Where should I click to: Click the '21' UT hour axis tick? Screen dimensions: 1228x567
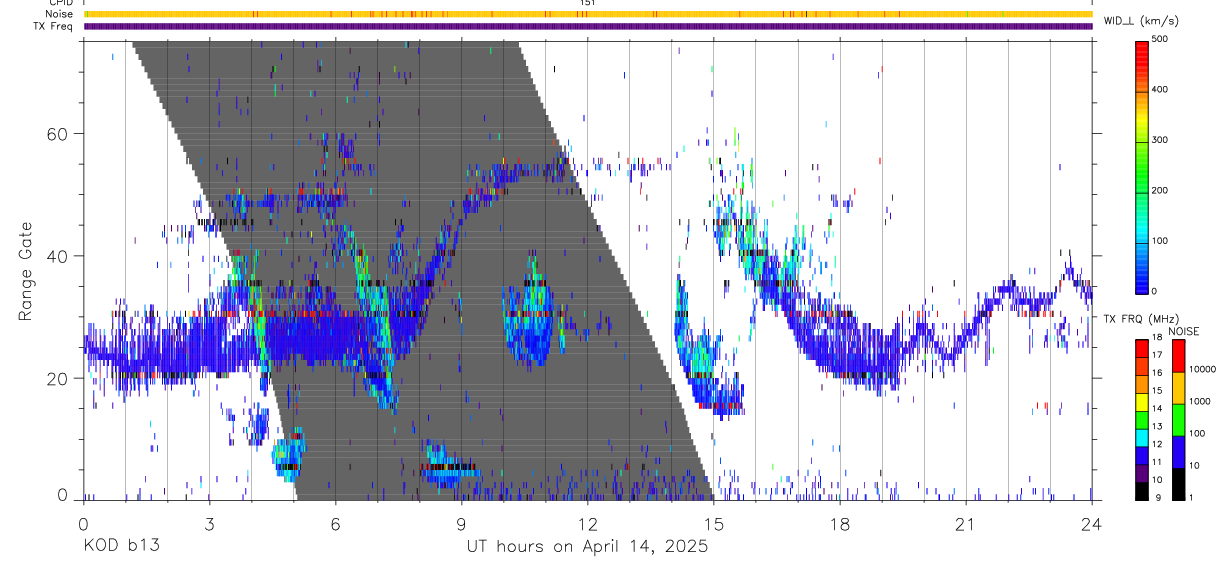click(966, 523)
